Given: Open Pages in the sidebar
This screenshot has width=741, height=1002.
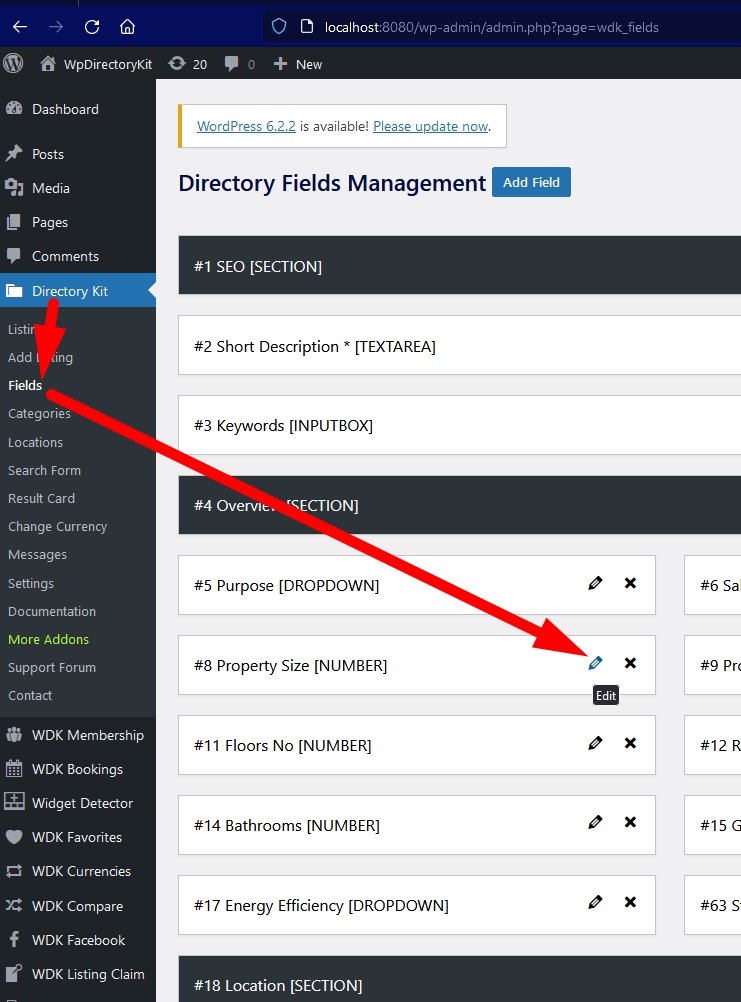Looking at the screenshot, I should pos(50,222).
